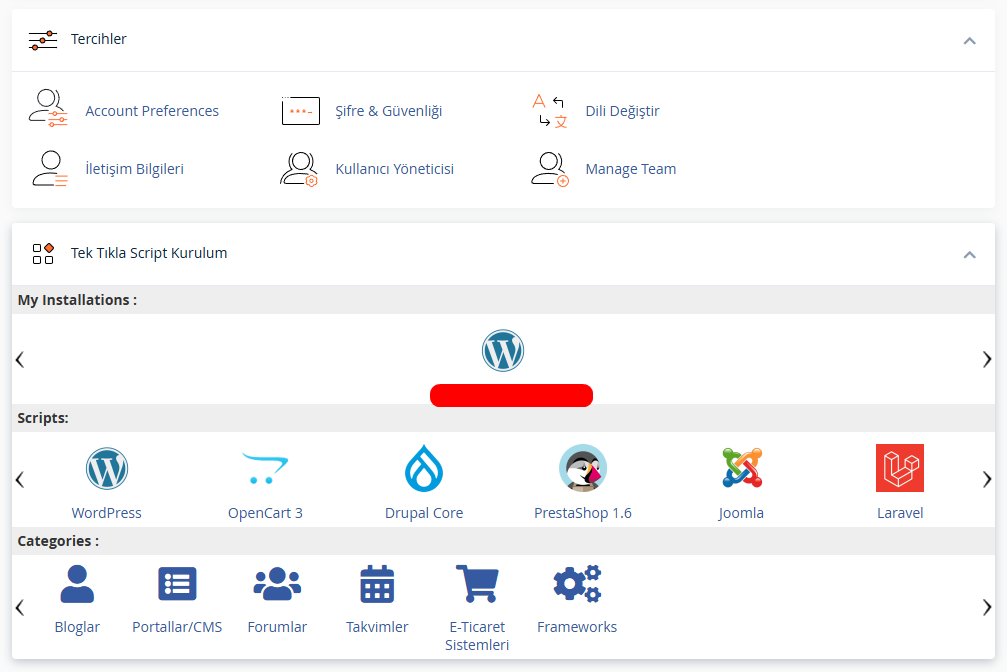Go to previous Scripts in the carousel

click(x=20, y=479)
